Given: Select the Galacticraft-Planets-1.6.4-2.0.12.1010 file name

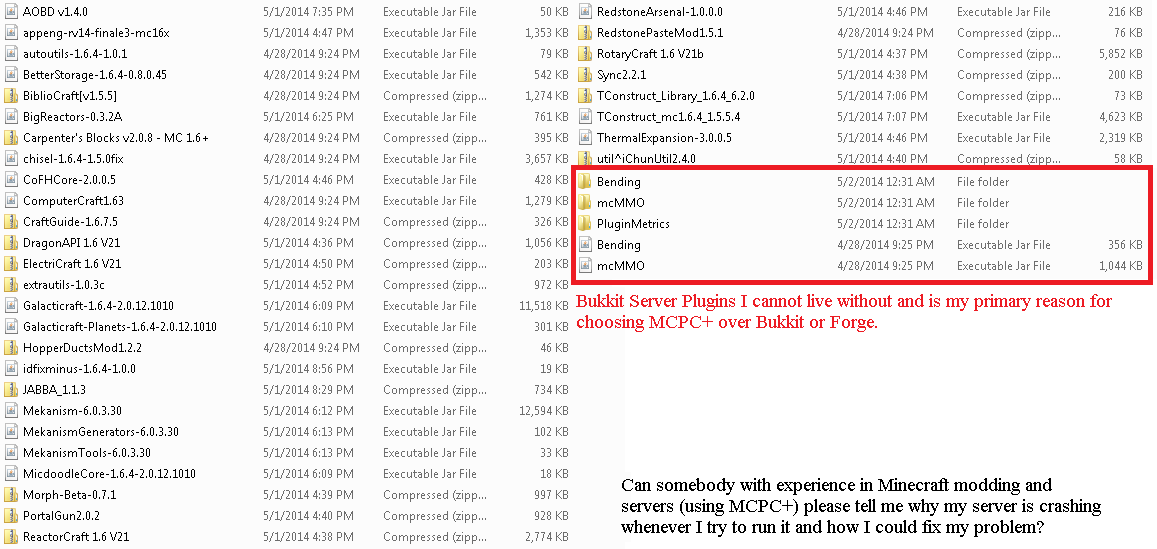Looking at the screenshot, I should (120, 327).
